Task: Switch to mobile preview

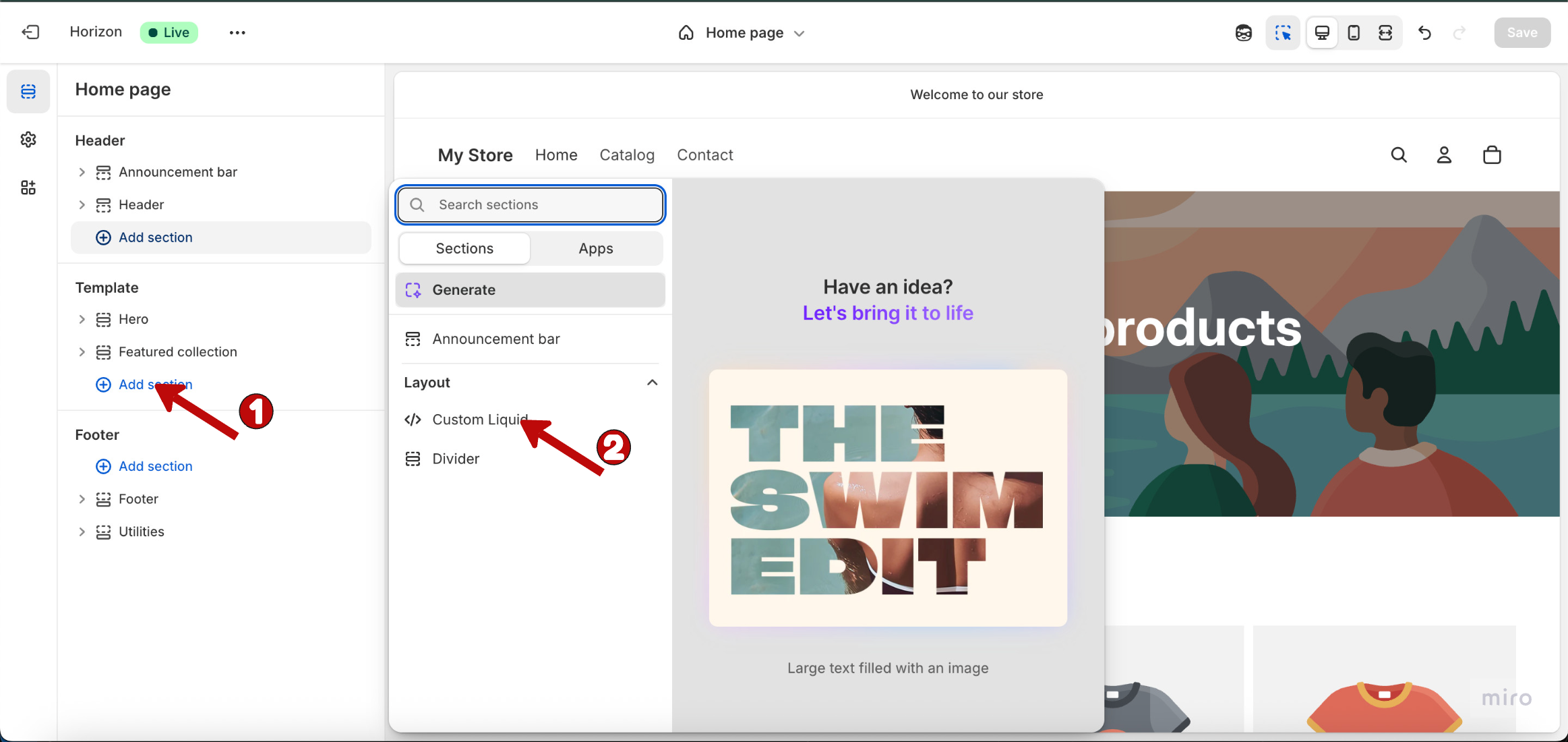Action: pos(1352,32)
